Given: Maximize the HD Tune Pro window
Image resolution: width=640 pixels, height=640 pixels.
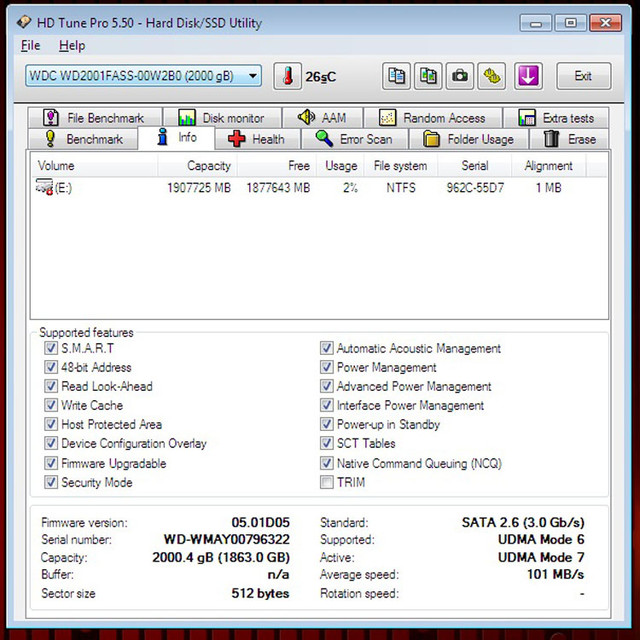Looking at the screenshot, I should click(571, 23).
